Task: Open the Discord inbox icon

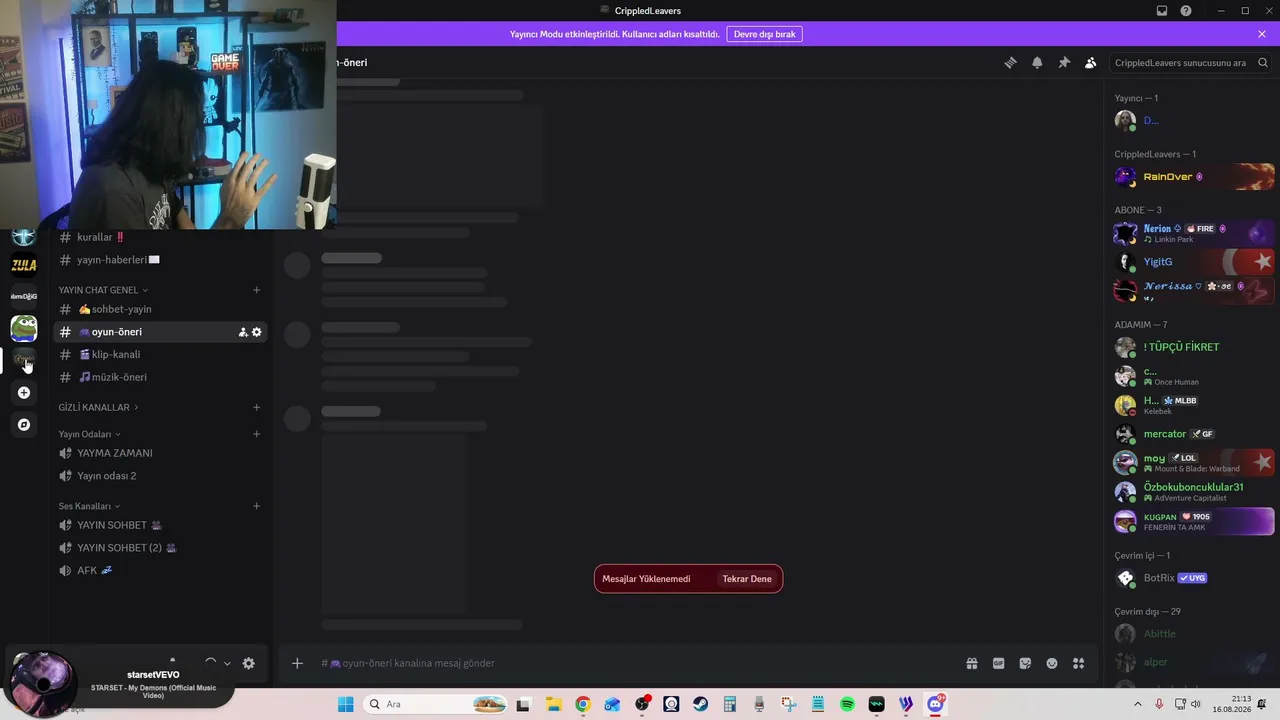Action: (1162, 11)
